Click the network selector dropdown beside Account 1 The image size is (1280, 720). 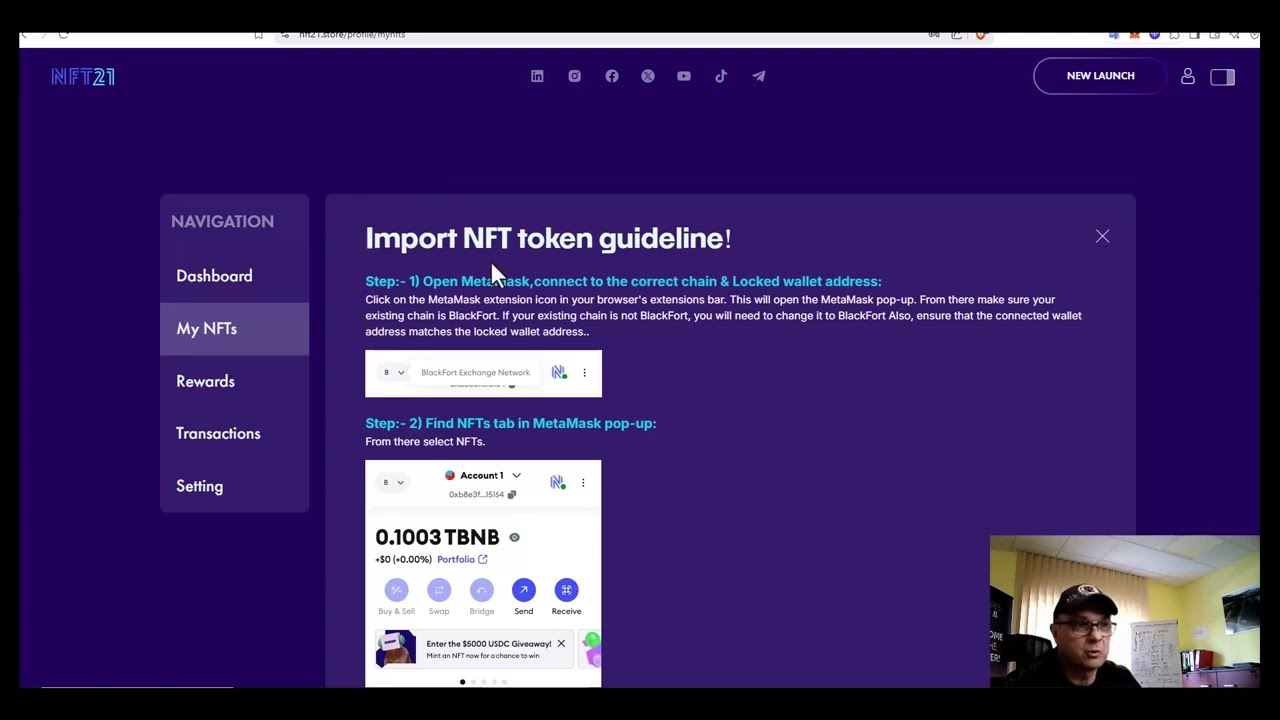point(393,482)
